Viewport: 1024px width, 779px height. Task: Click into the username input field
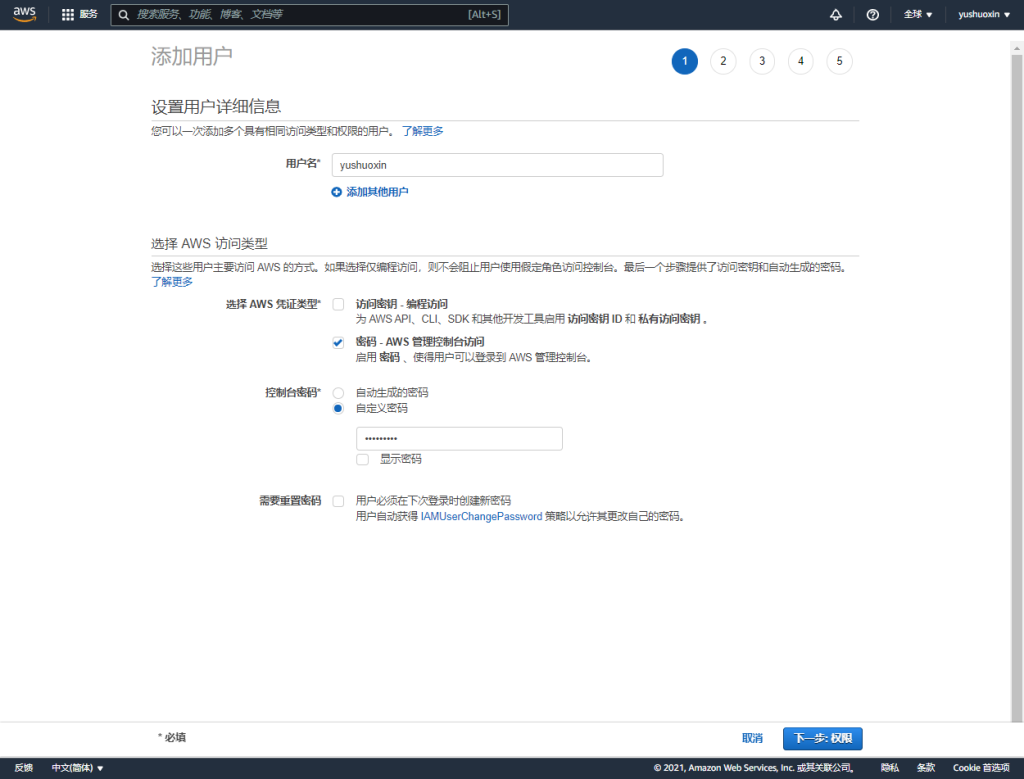tap(497, 165)
